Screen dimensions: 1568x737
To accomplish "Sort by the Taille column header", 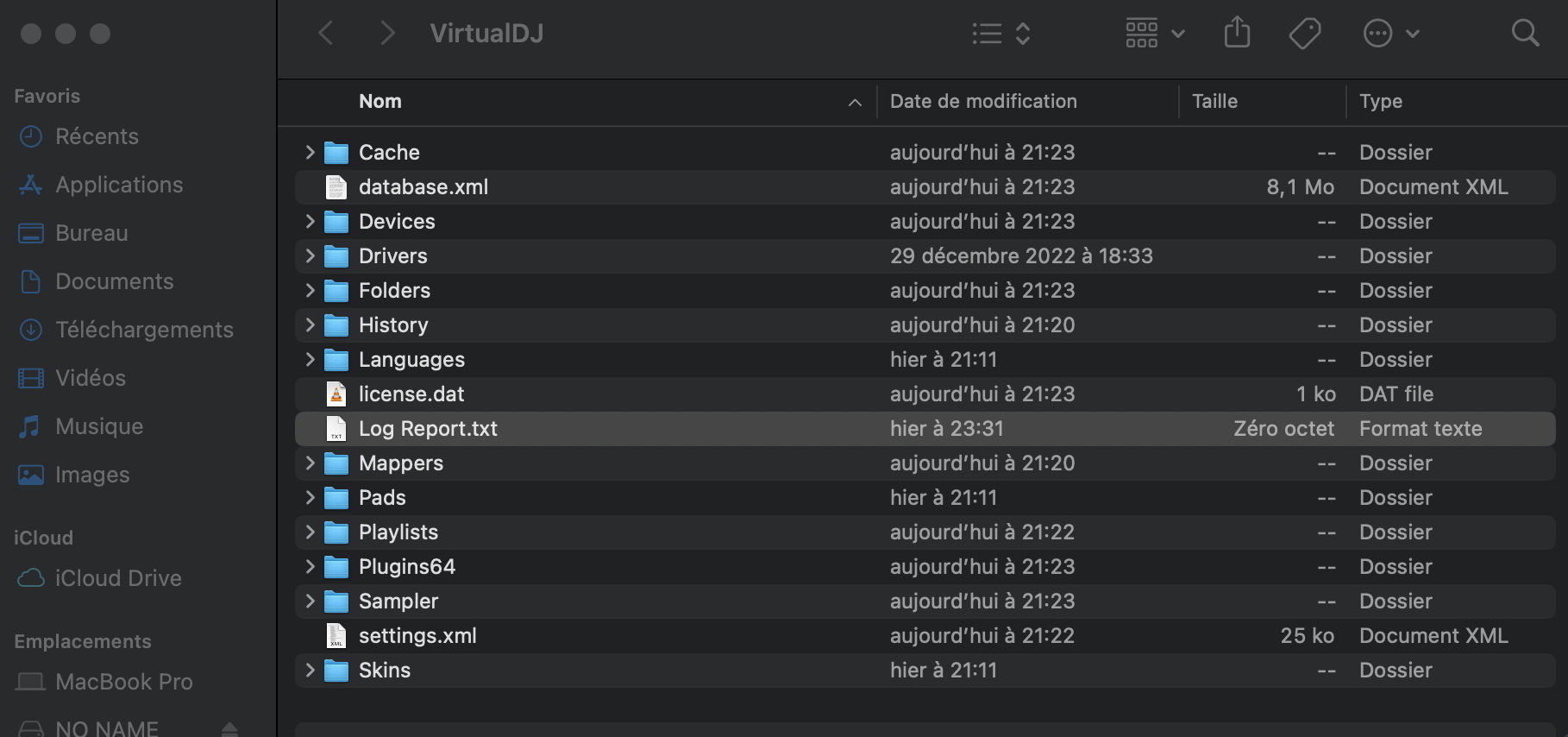I will click(x=1214, y=101).
